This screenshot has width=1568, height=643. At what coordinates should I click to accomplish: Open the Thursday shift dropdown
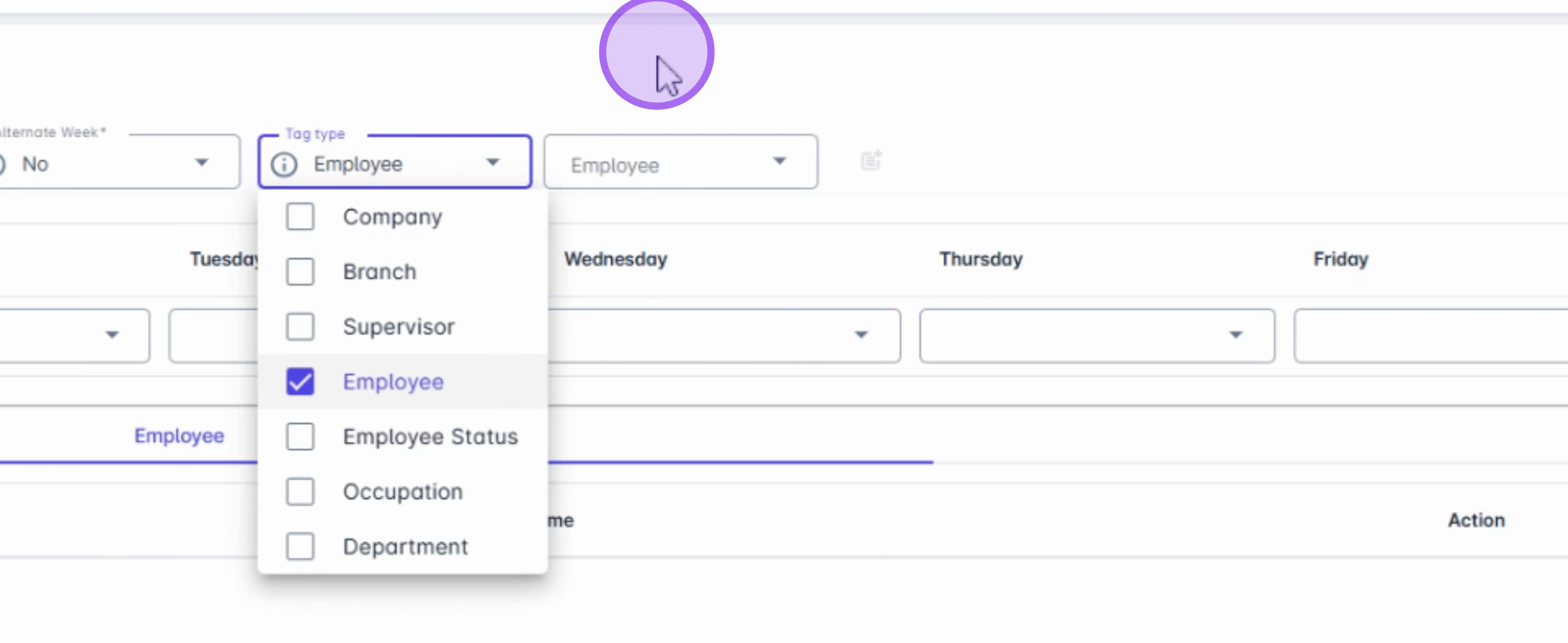[x=1235, y=335]
